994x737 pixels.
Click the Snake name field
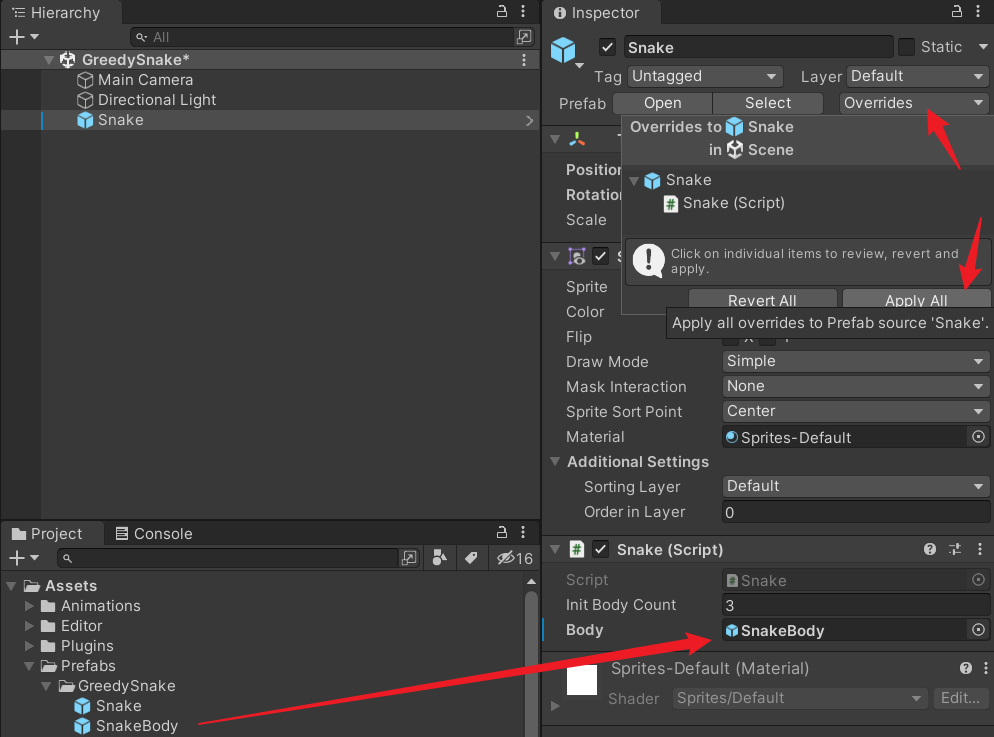758,48
